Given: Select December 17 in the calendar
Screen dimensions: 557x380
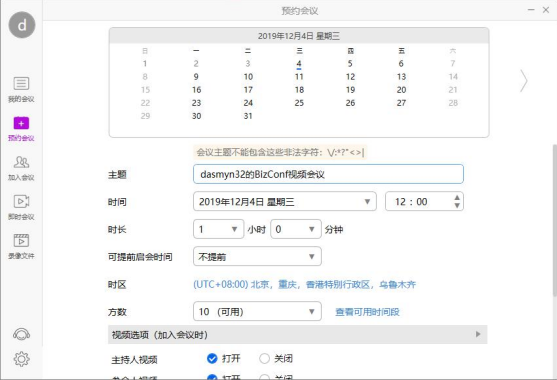Looking at the screenshot, I should 248,90.
